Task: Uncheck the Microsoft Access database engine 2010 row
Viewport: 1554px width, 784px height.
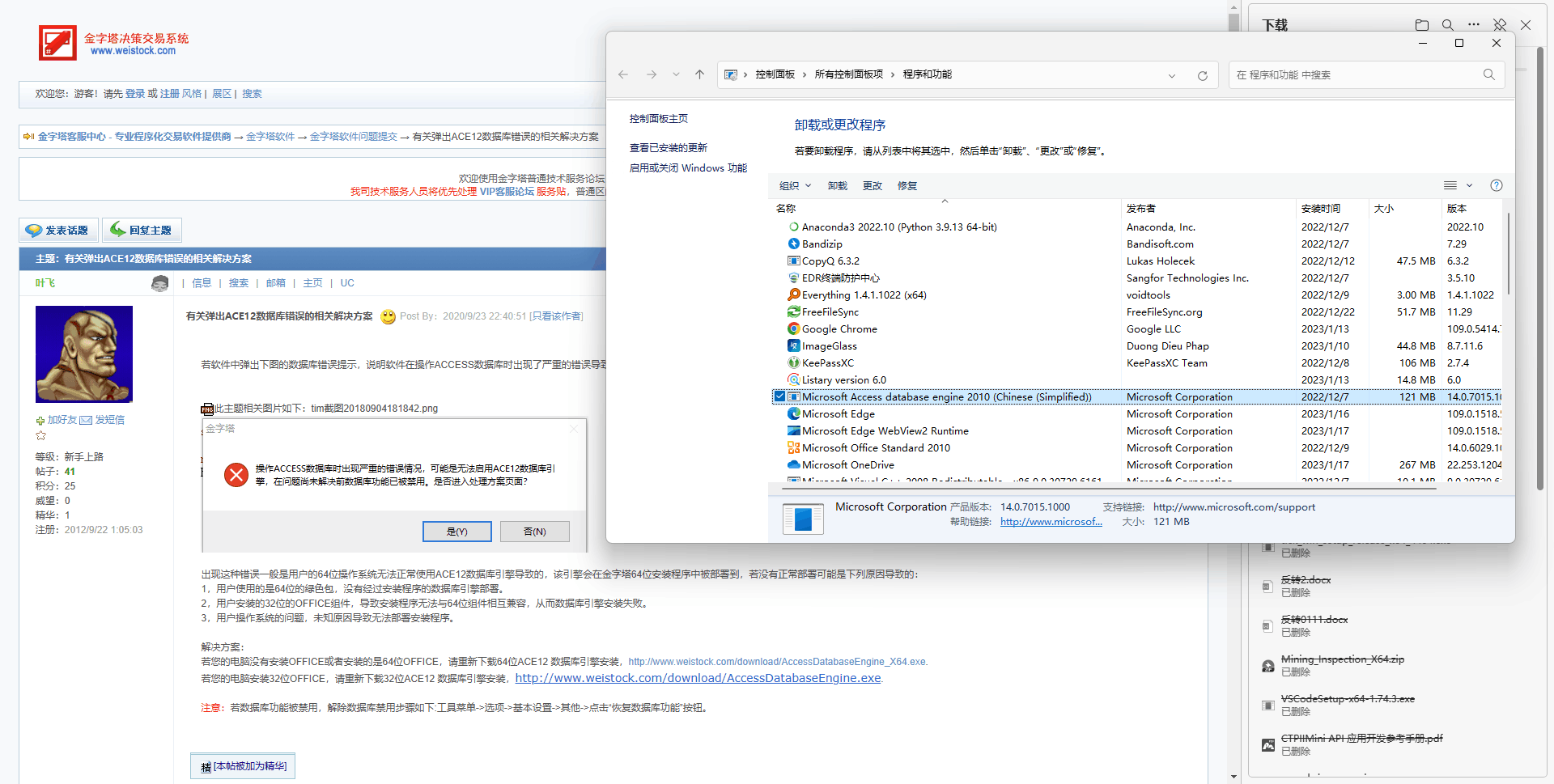Action: click(x=780, y=397)
